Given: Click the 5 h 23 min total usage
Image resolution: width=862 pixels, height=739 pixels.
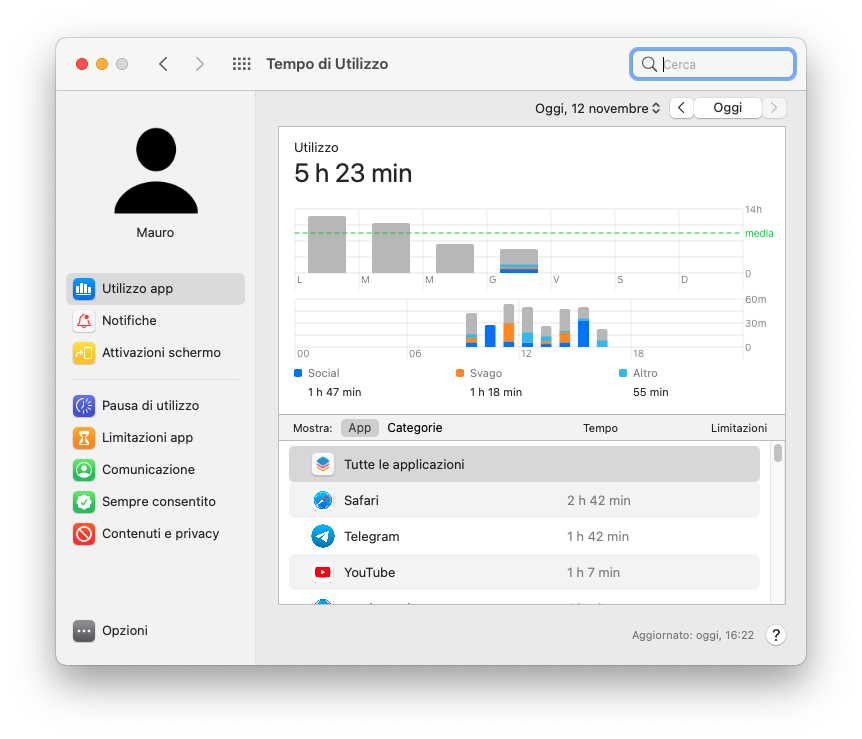Looking at the screenshot, I should pos(352,174).
